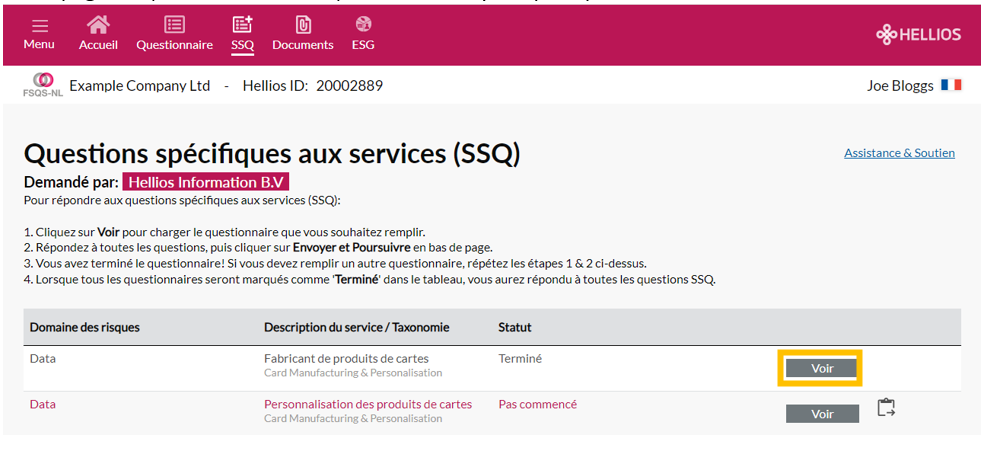Click Example Company Ltd name
The height and width of the screenshot is (452, 999).
click(140, 85)
